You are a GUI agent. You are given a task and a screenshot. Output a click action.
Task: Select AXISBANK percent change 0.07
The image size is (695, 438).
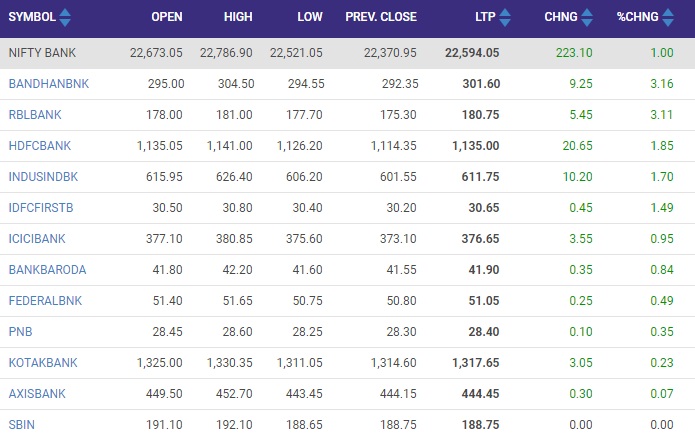(662, 394)
